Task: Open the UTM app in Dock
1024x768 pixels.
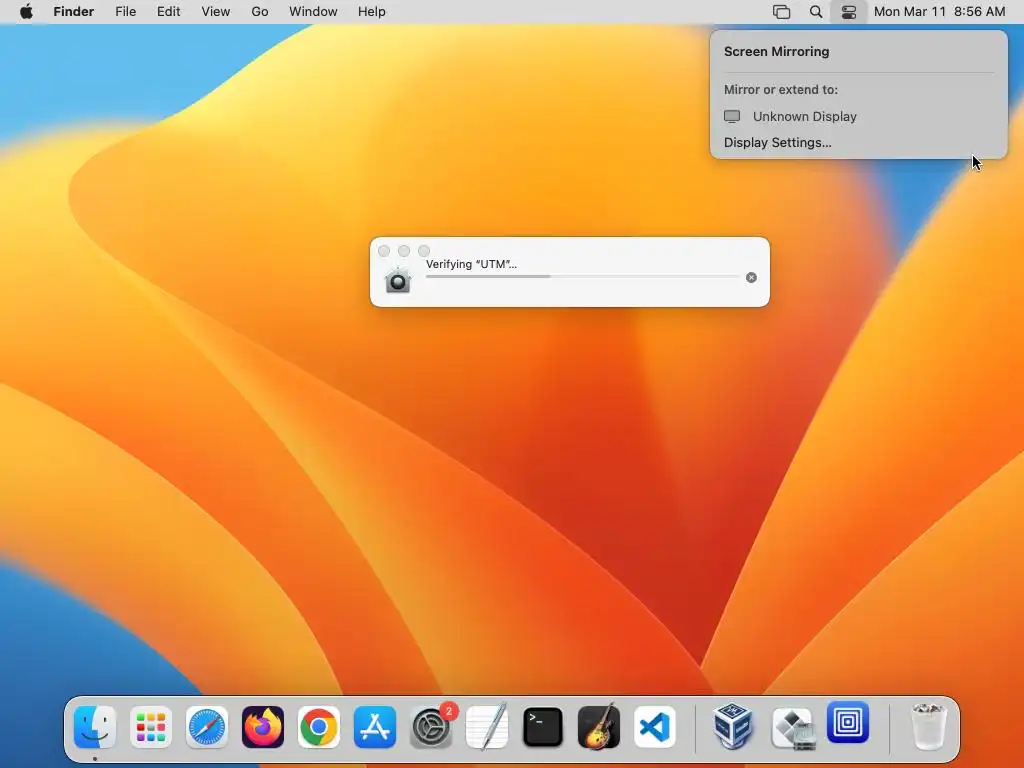Action: click(x=848, y=722)
